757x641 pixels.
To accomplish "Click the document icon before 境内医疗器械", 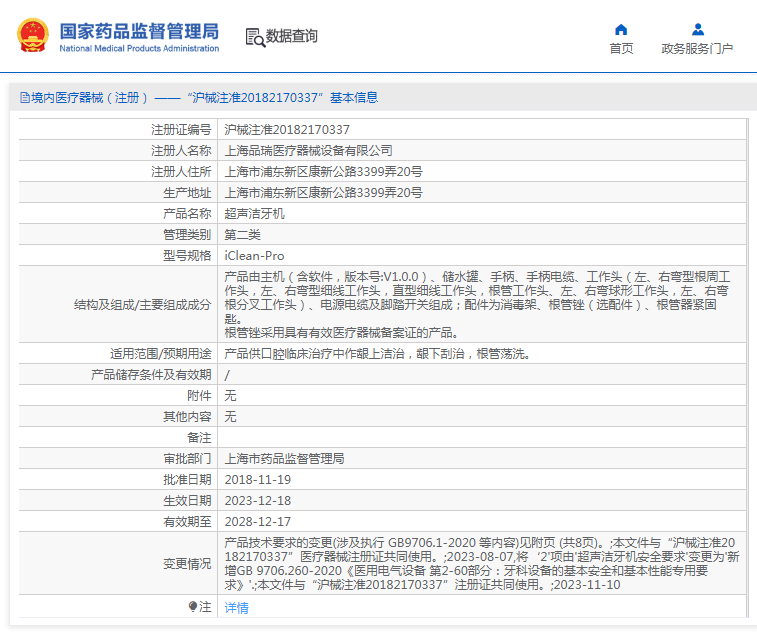I will click(x=25, y=98).
